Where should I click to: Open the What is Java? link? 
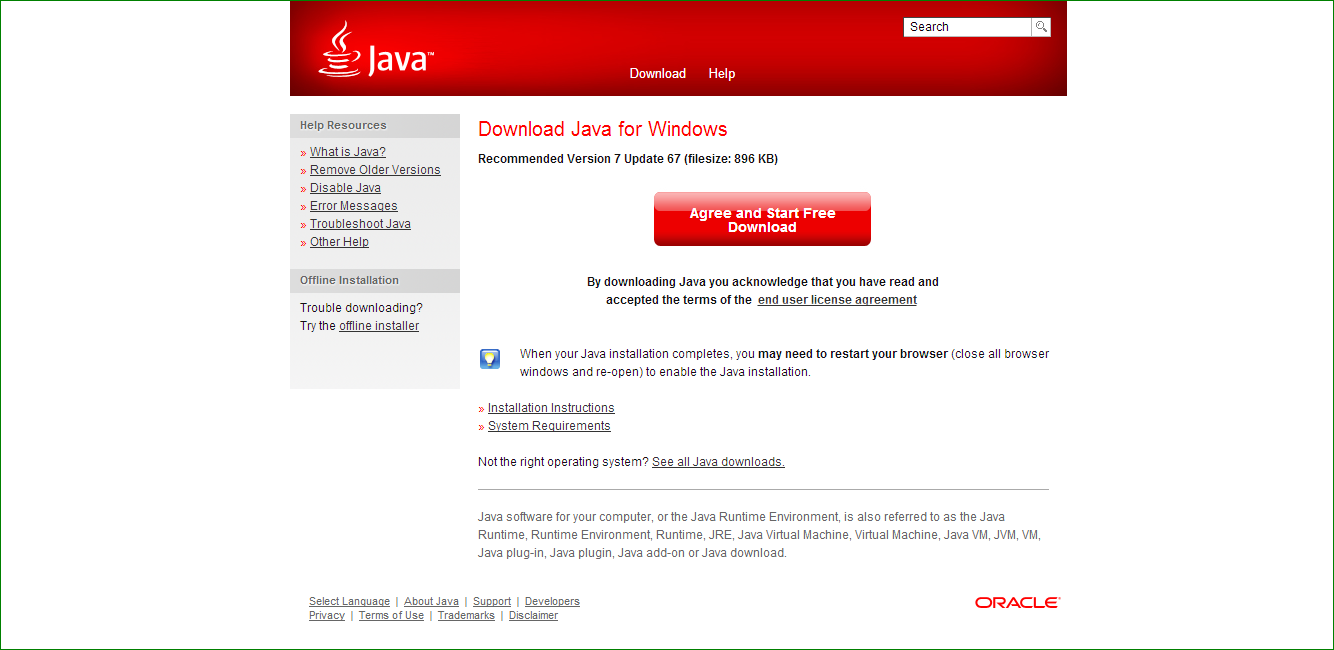(x=347, y=152)
